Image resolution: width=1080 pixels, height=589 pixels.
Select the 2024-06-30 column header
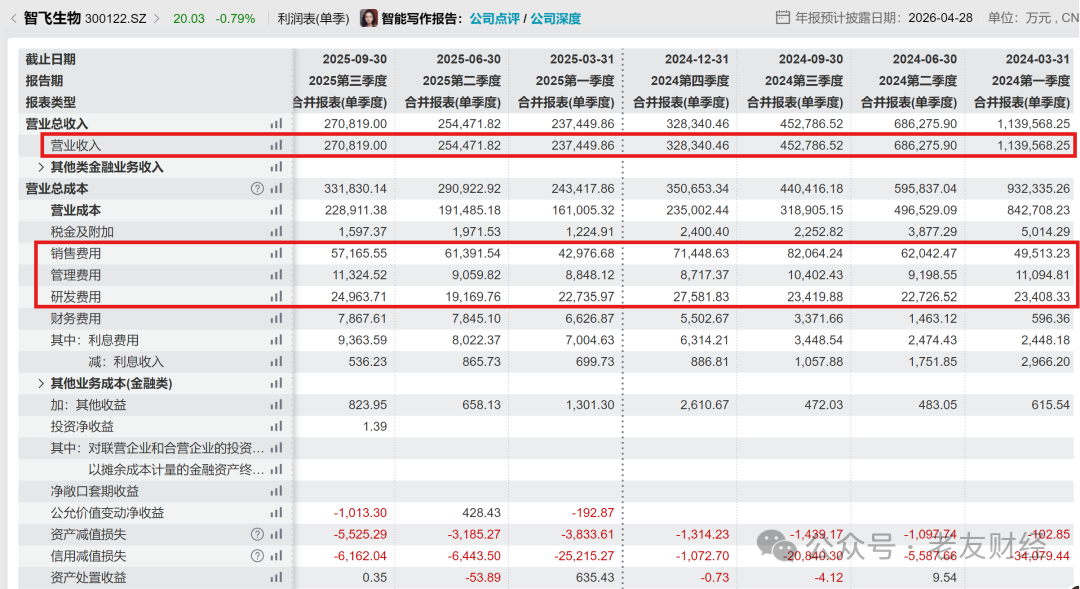pos(925,59)
